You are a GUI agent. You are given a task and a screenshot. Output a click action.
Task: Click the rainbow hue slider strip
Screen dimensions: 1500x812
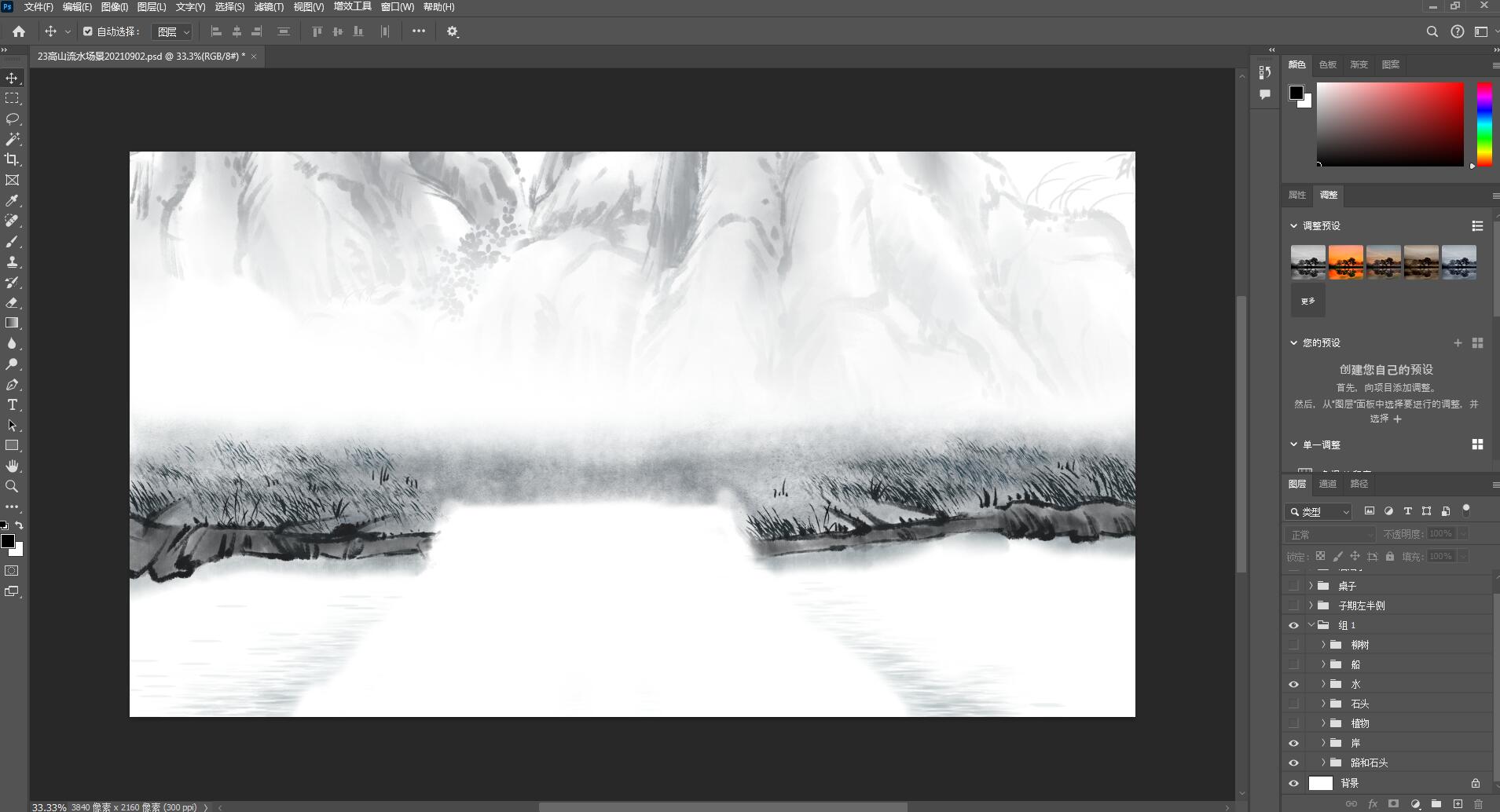[x=1484, y=124]
